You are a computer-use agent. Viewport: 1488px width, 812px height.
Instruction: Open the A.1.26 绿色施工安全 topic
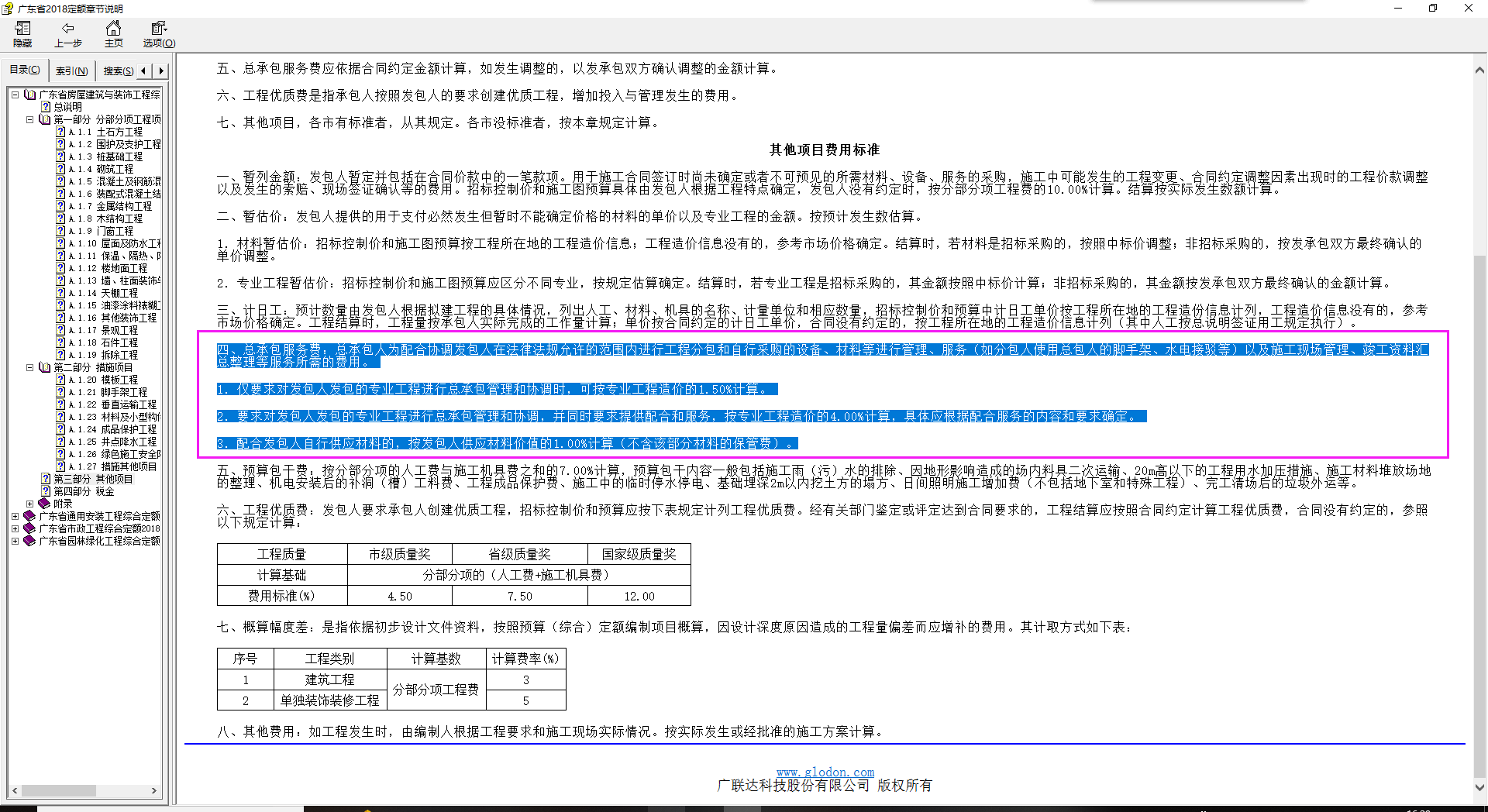115,454
